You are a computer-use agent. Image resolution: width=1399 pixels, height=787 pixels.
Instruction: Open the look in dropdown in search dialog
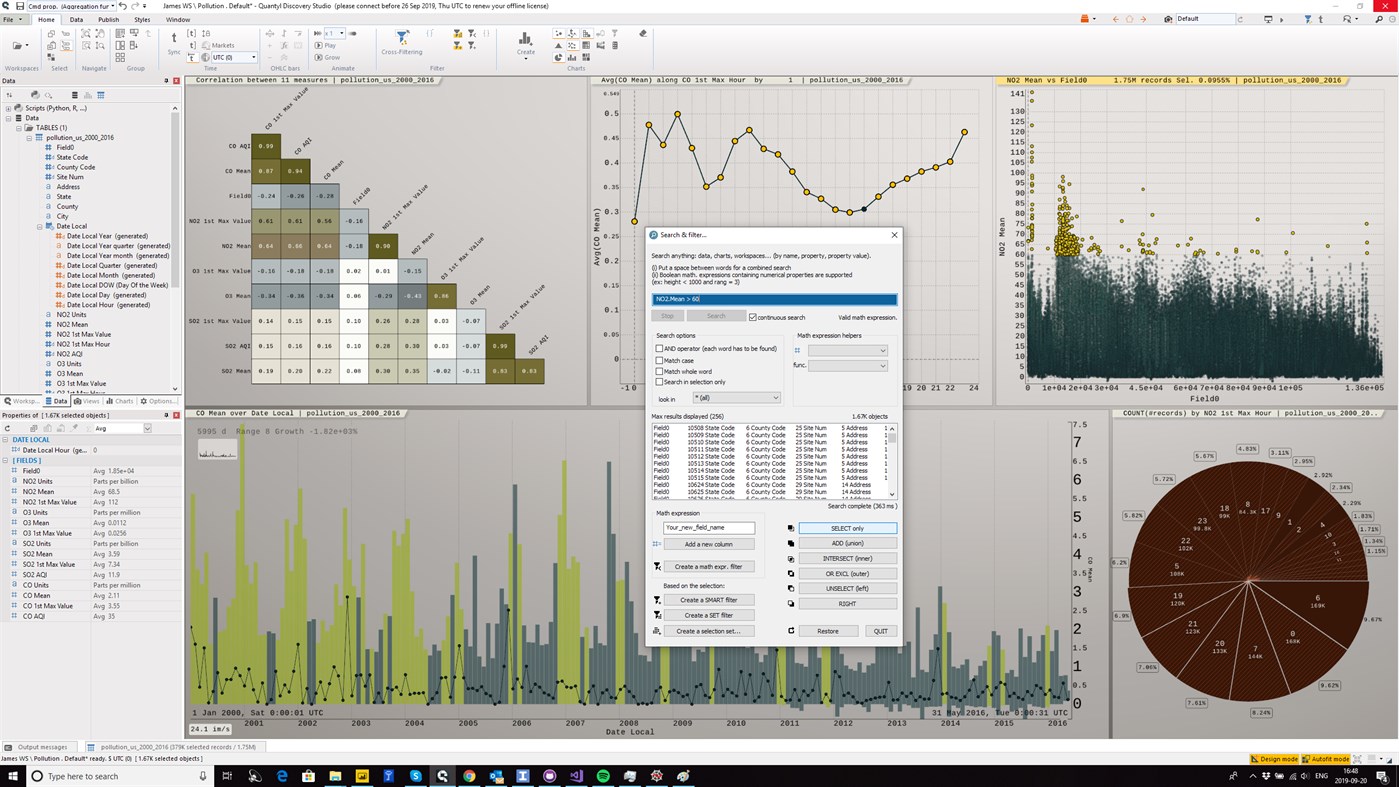(737, 397)
